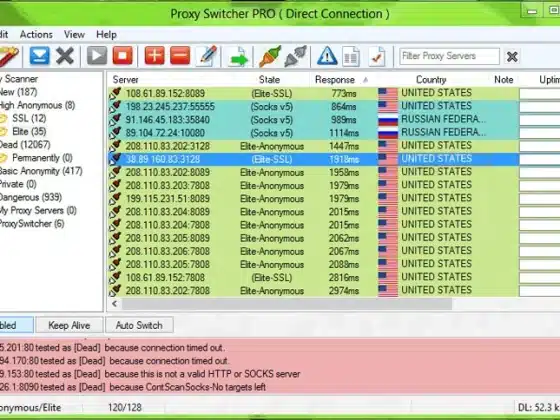
Task: Select the High Anonymous (8) folder
Action: click(x=38, y=105)
